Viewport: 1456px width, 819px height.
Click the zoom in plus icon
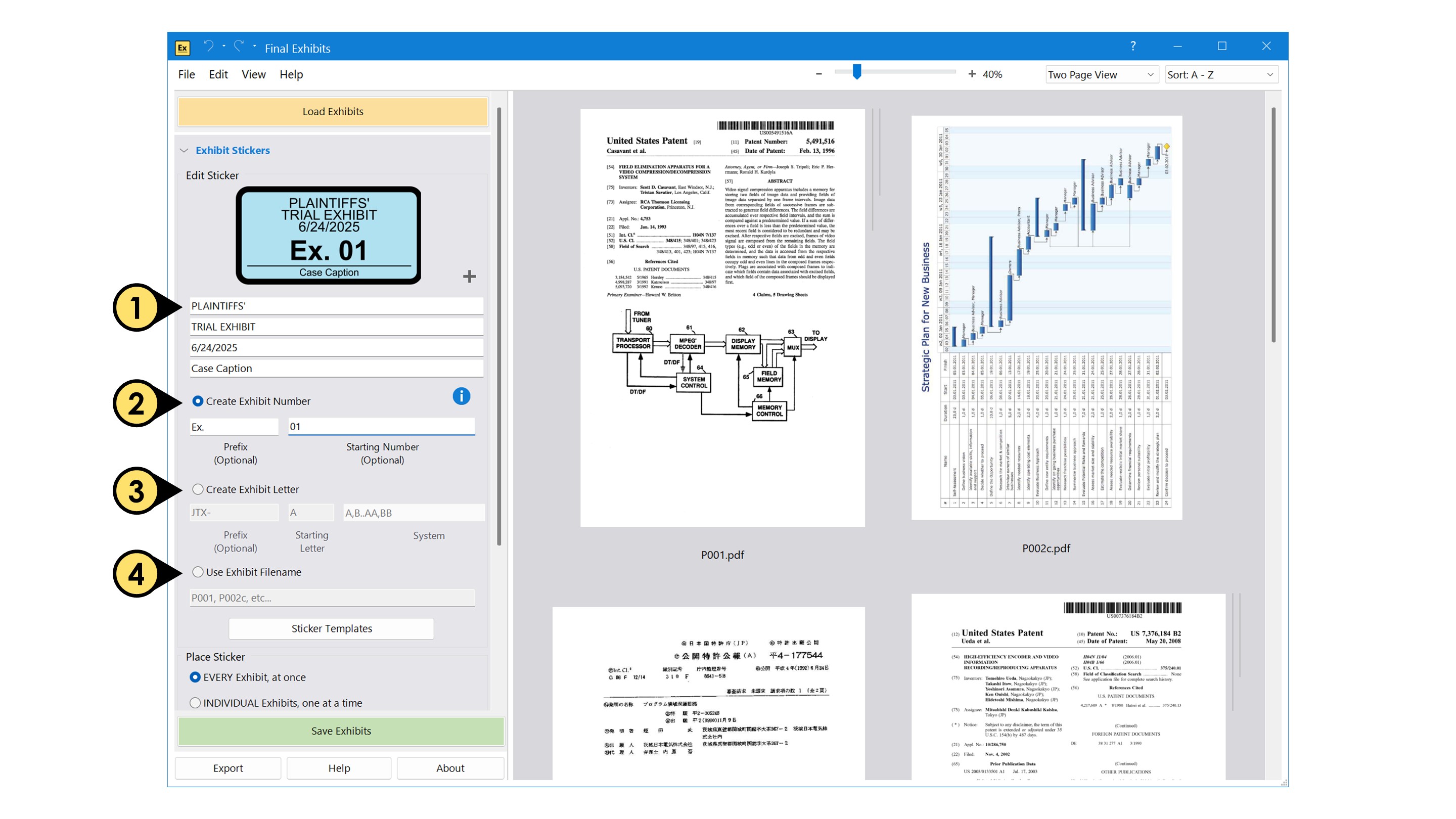(972, 74)
